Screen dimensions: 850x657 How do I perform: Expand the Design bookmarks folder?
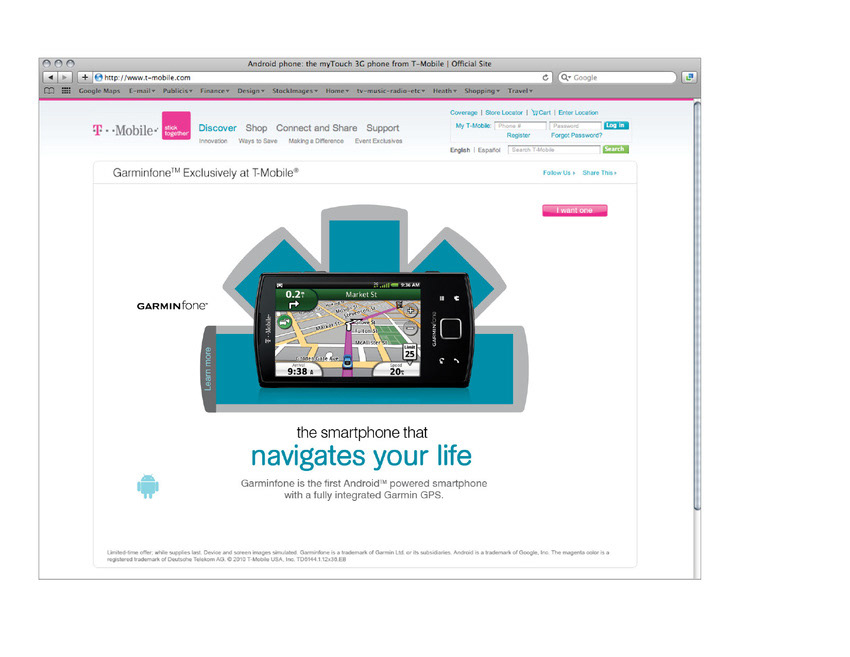(x=250, y=91)
